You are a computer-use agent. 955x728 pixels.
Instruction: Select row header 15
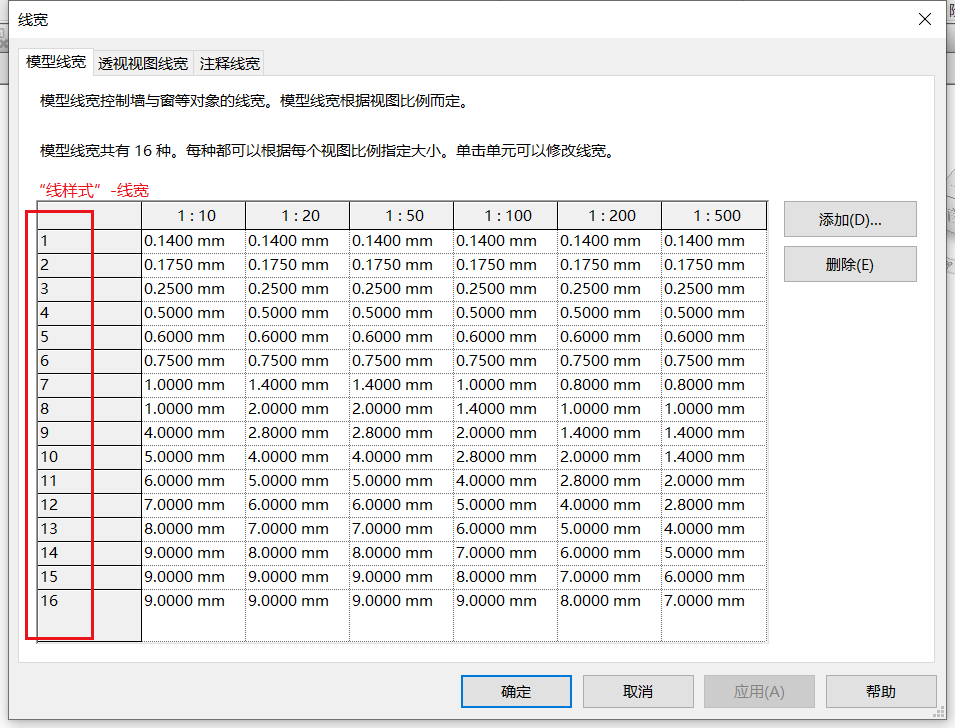pyautogui.click(x=90, y=577)
